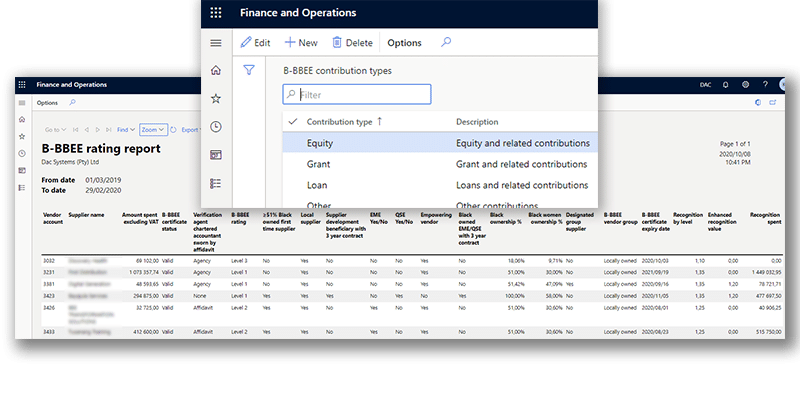This screenshot has height=400, width=800.
Task: Open Recent clock icon in front sidebar
Action: coord(216,127)
